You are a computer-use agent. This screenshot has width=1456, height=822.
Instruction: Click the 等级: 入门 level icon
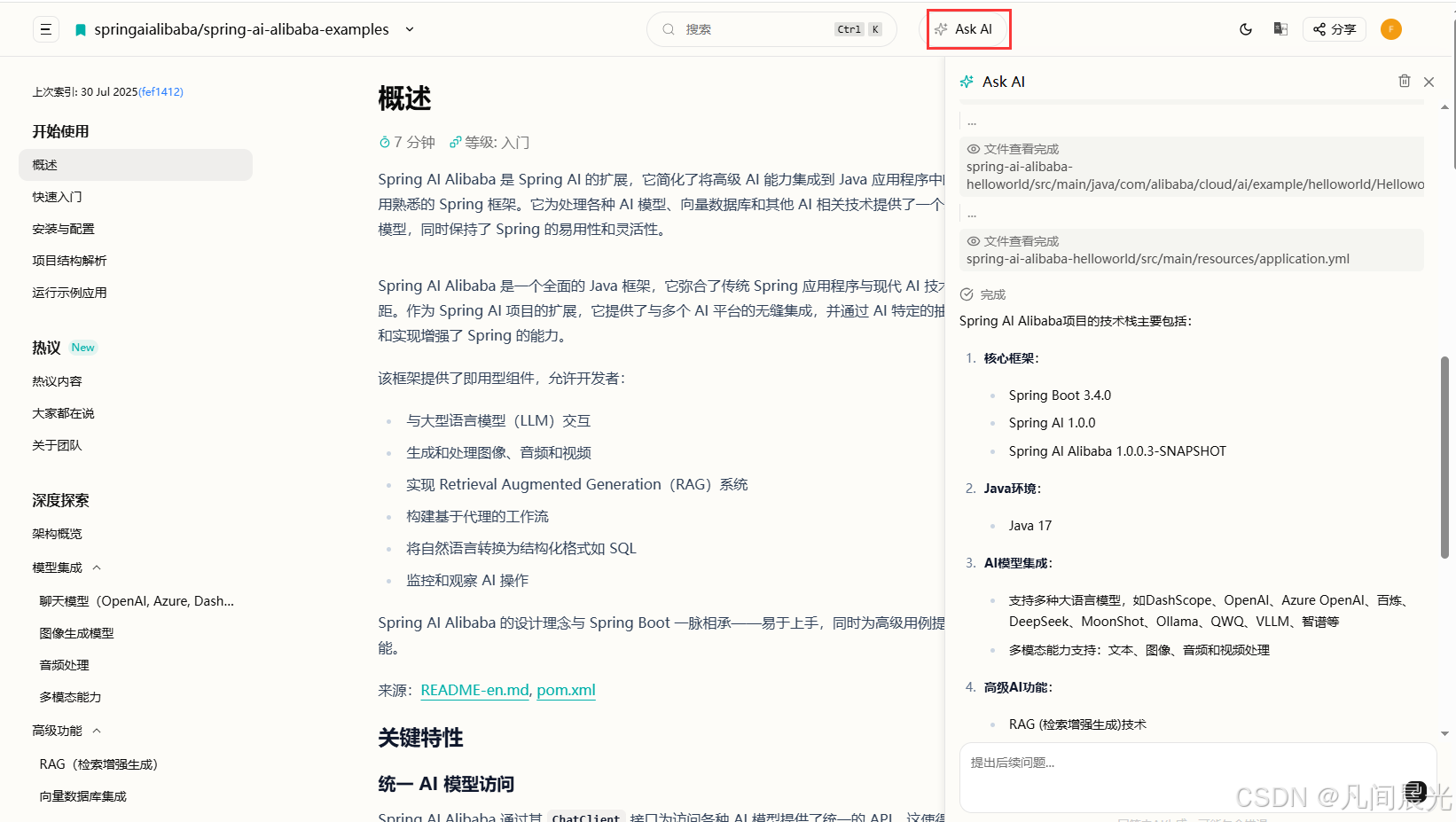455,142
